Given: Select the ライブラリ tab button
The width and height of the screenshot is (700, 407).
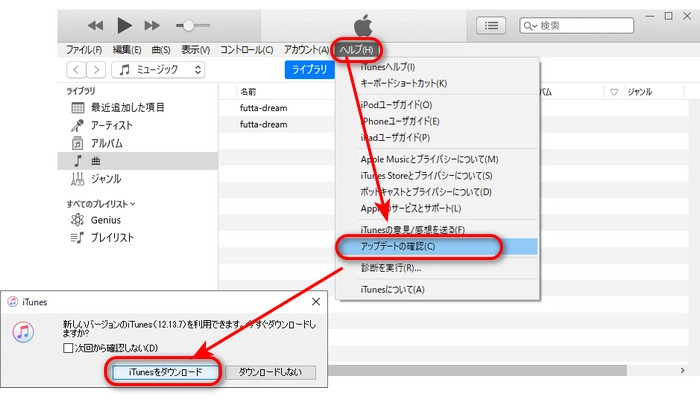Looking at the screenshot, I should click(309, 70).
